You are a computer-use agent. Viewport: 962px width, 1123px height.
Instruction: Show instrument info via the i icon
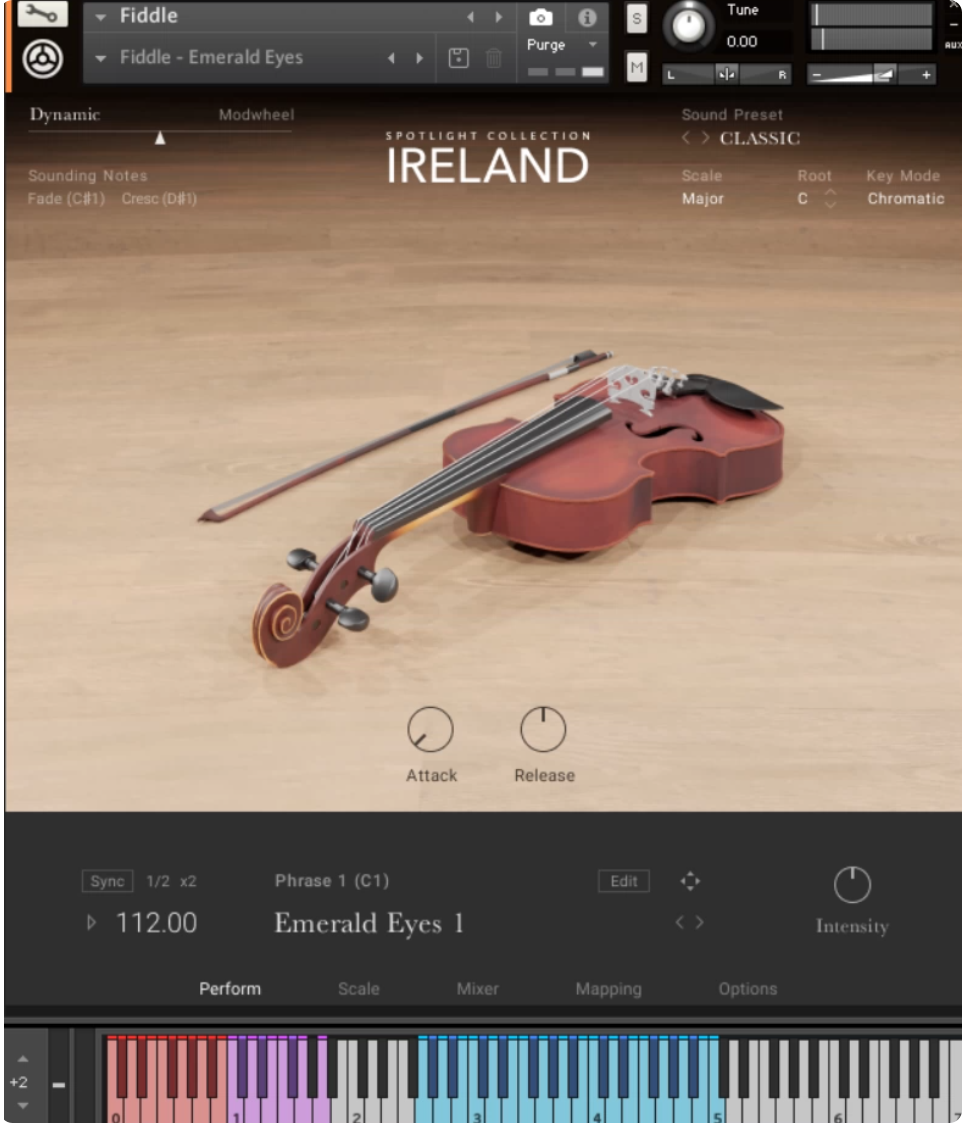point(587,17)
